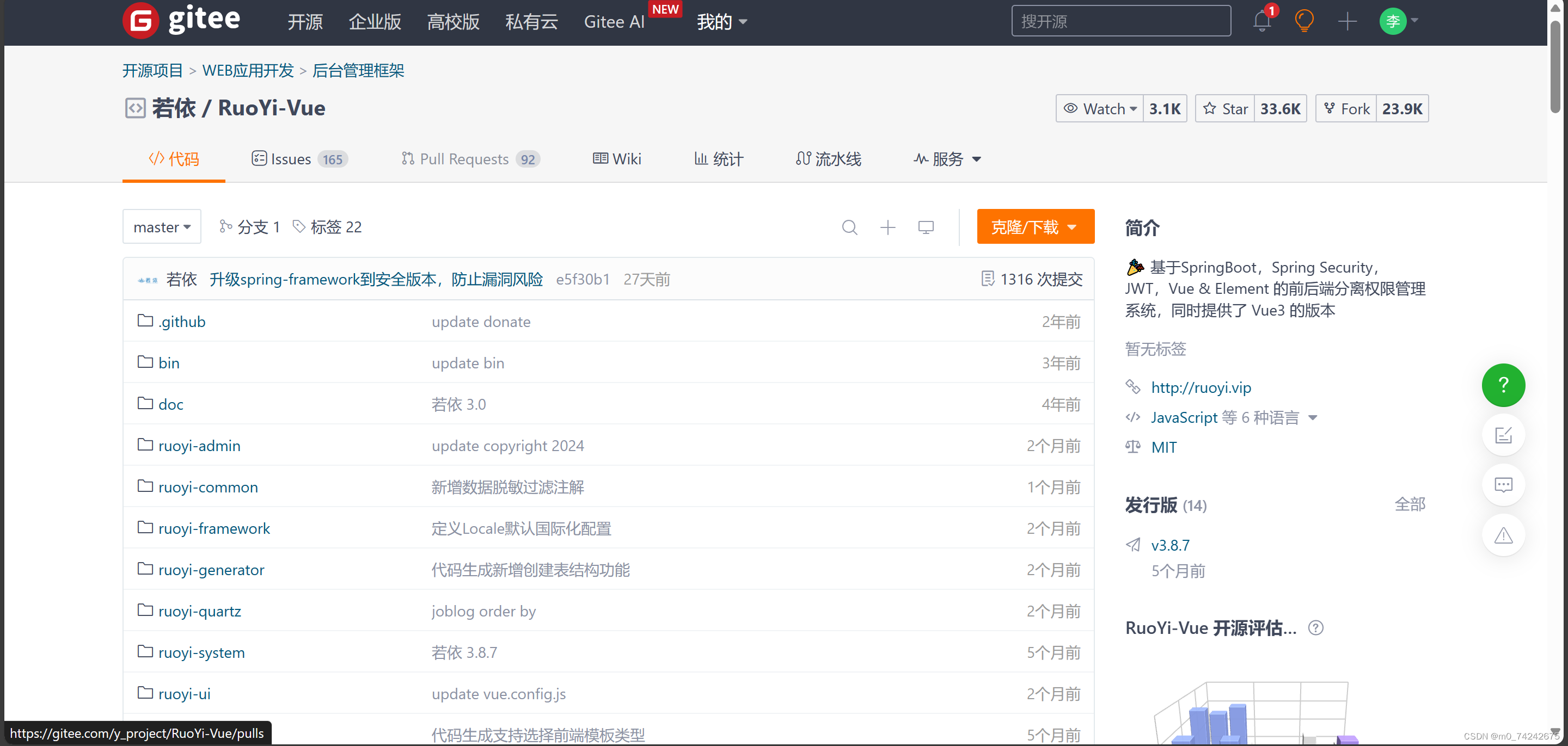This screenshot has width=1568, height=746.
Task: Open the http://ruoyi.vip link
Action: (1201, 387)
